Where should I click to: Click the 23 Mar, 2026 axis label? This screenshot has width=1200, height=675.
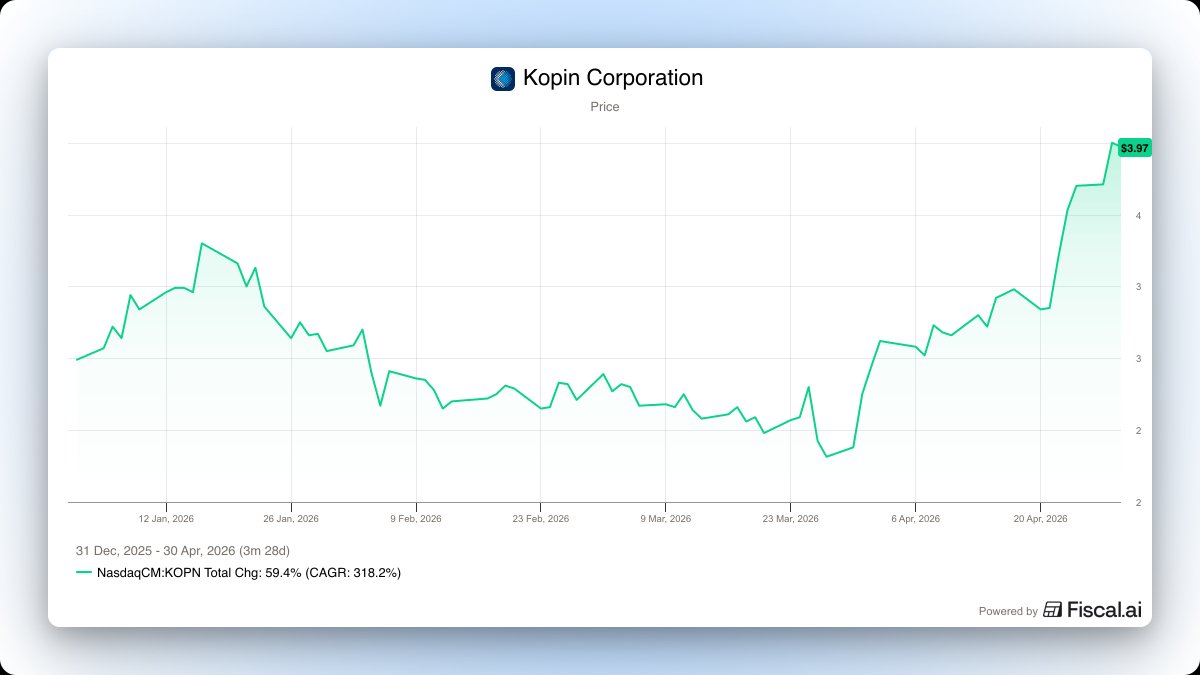[790, 519]
